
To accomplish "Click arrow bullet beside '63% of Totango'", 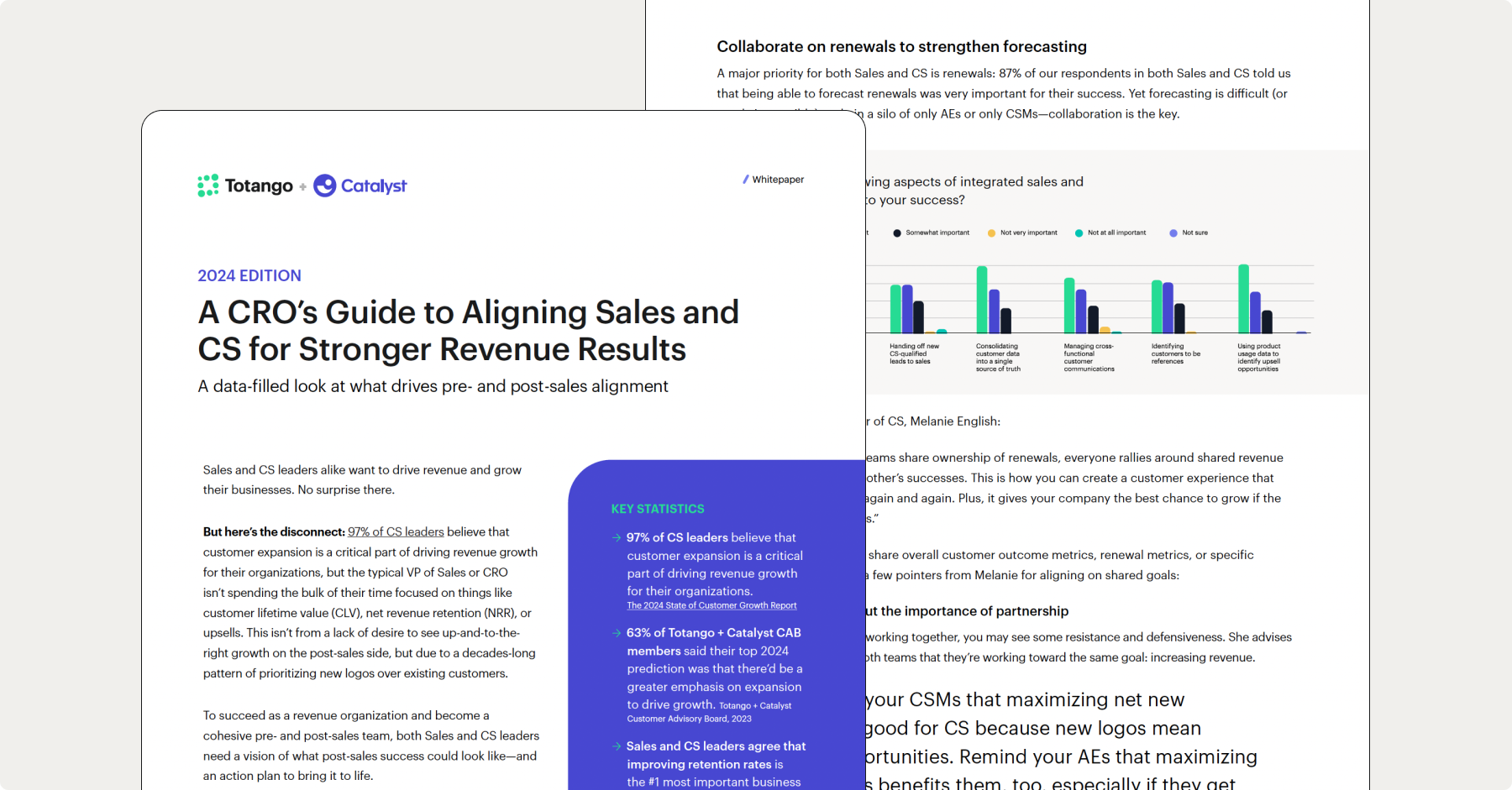I will [617, 633].
